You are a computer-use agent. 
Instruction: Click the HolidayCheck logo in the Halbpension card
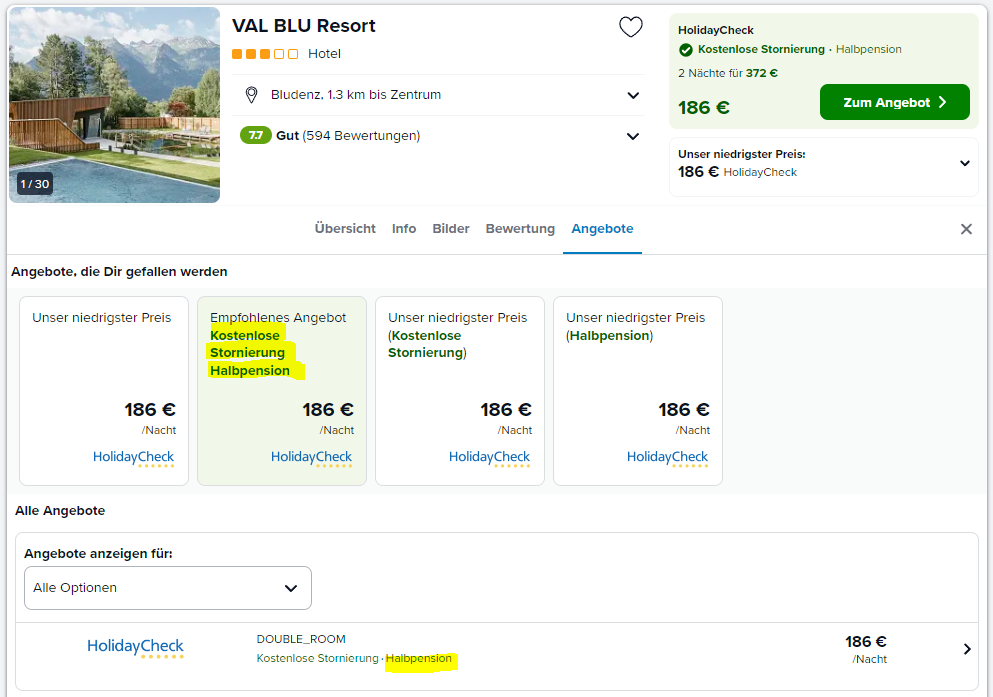pyautogui.click(x=667, y=458)
